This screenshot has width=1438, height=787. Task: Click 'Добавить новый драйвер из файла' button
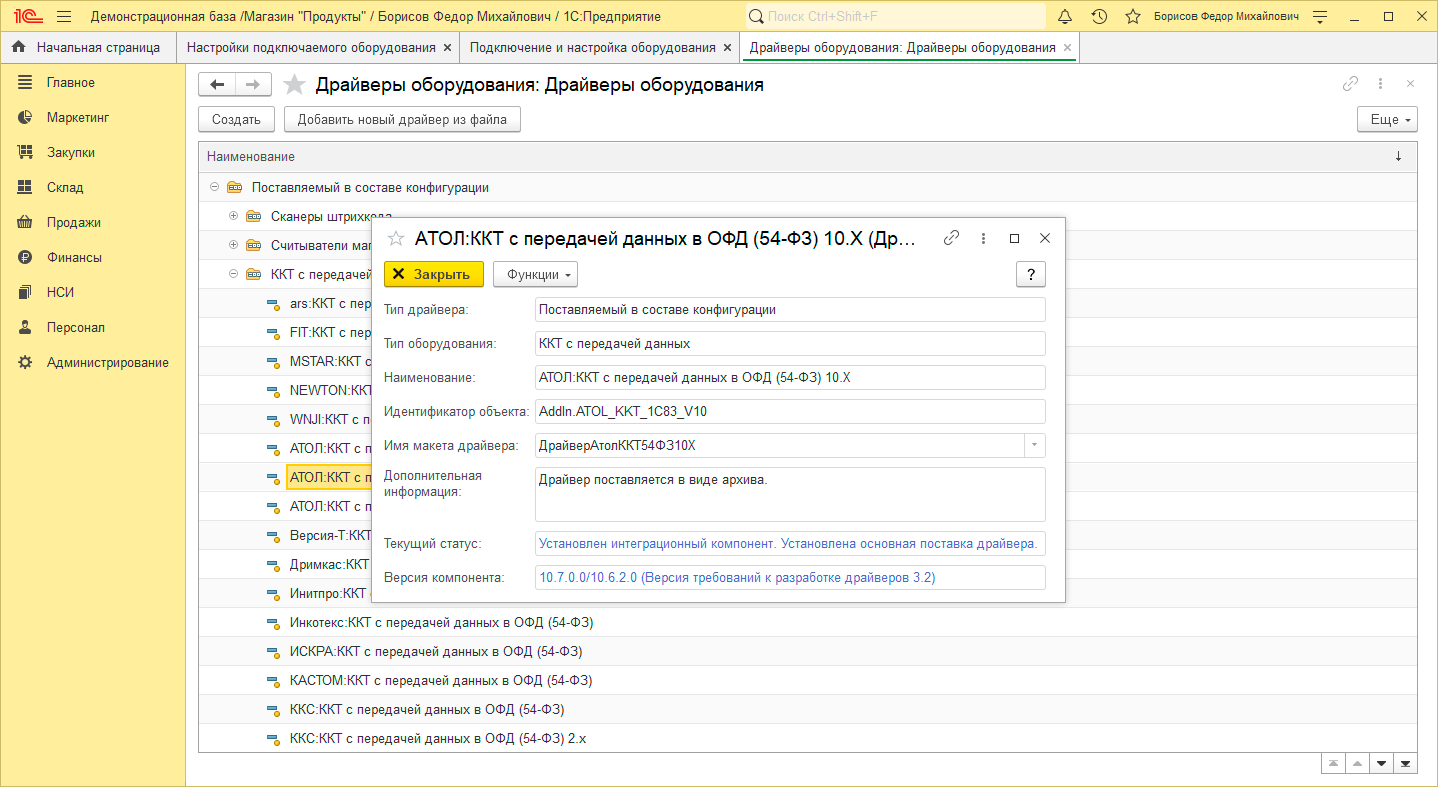click(402, 120)
